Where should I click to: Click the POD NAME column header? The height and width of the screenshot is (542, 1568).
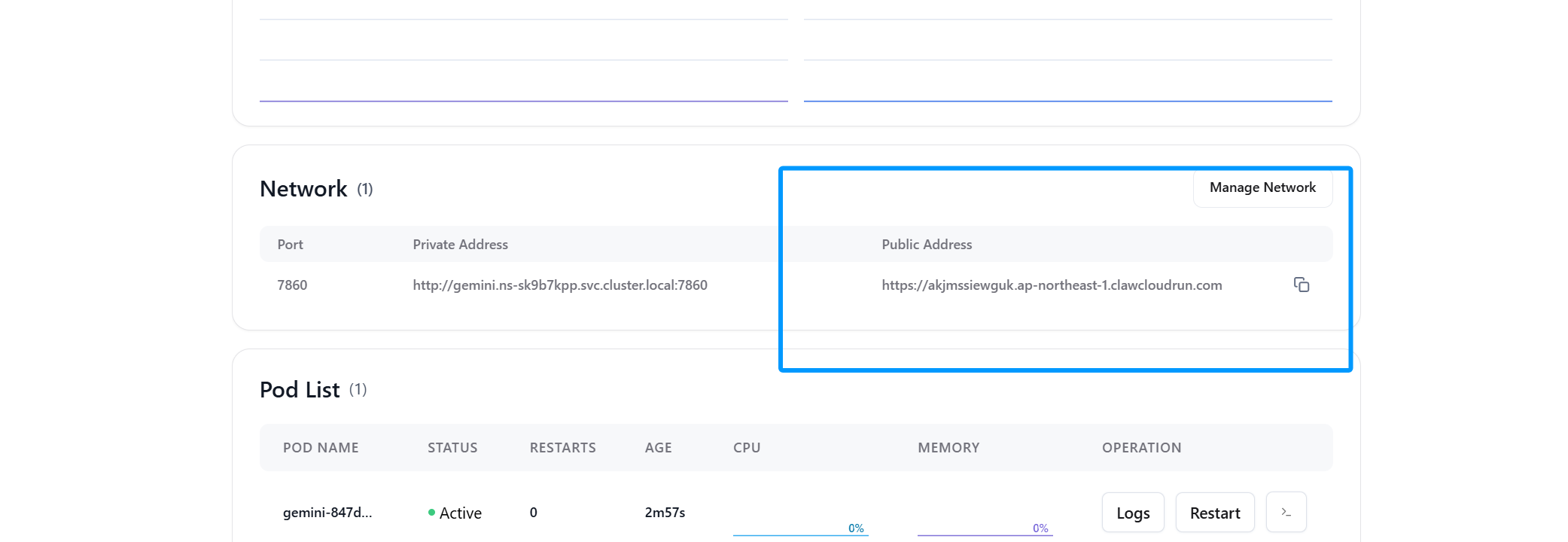coord(321,448)
